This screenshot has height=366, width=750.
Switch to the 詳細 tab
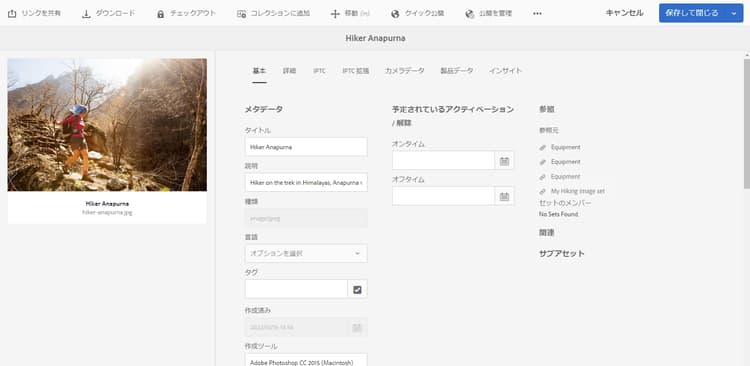289,71
